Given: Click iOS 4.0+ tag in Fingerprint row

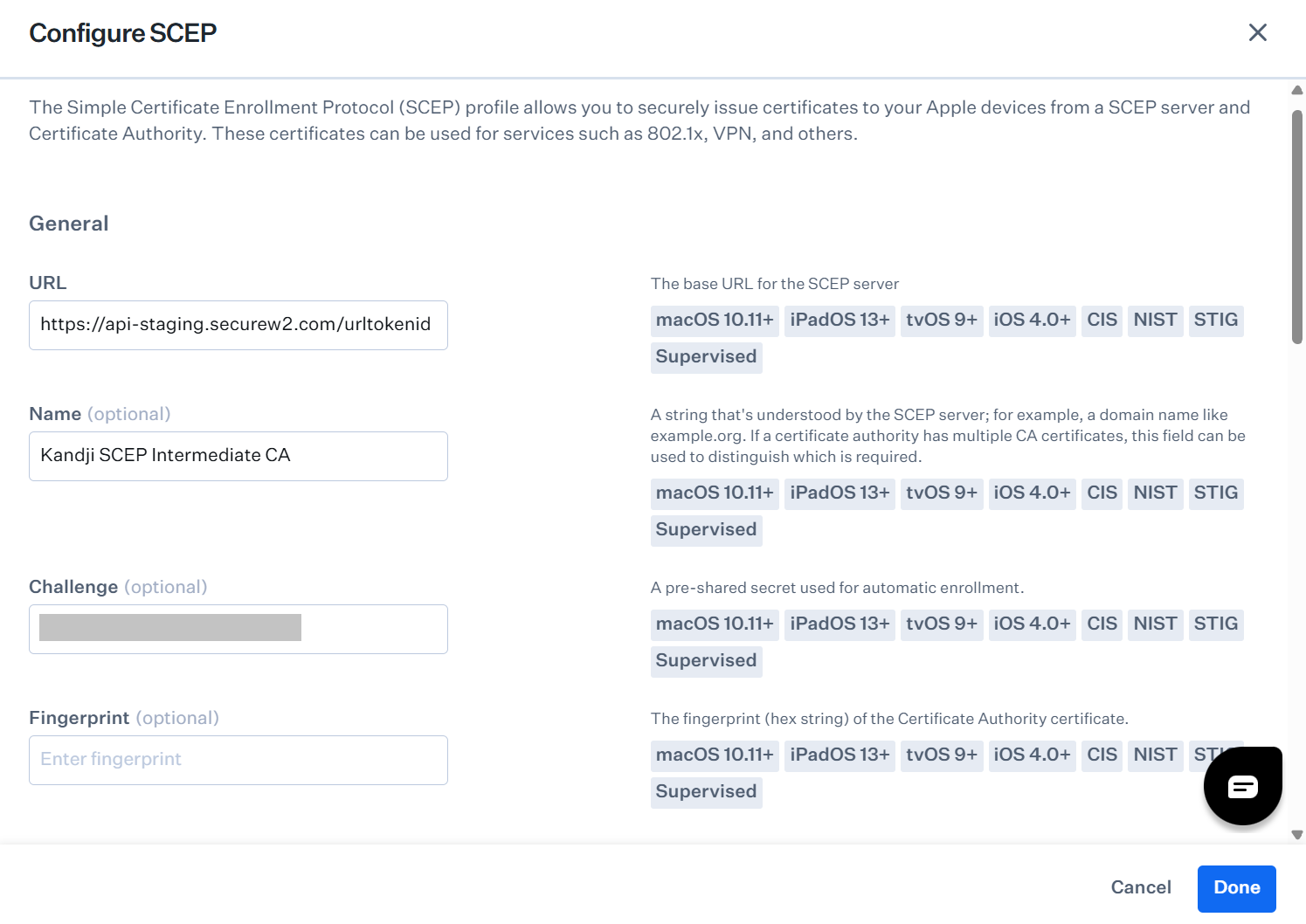Looking at the screenshot, I should (1031, 755).
